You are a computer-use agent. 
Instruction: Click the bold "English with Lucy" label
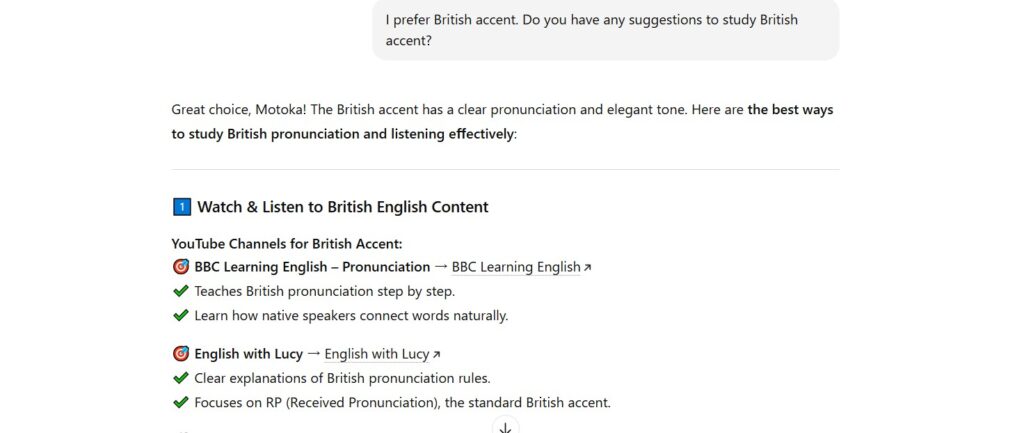pyautogui.click(x=248, y=354)
